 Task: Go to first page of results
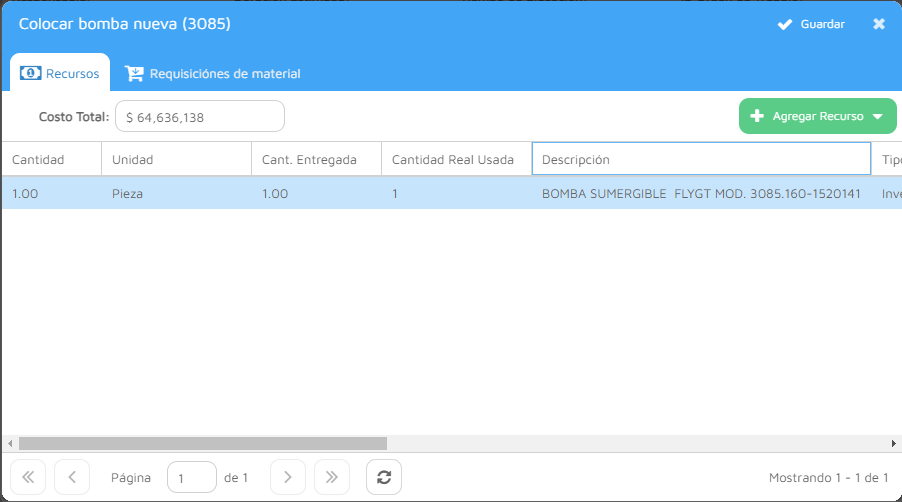tap(28, 478)
